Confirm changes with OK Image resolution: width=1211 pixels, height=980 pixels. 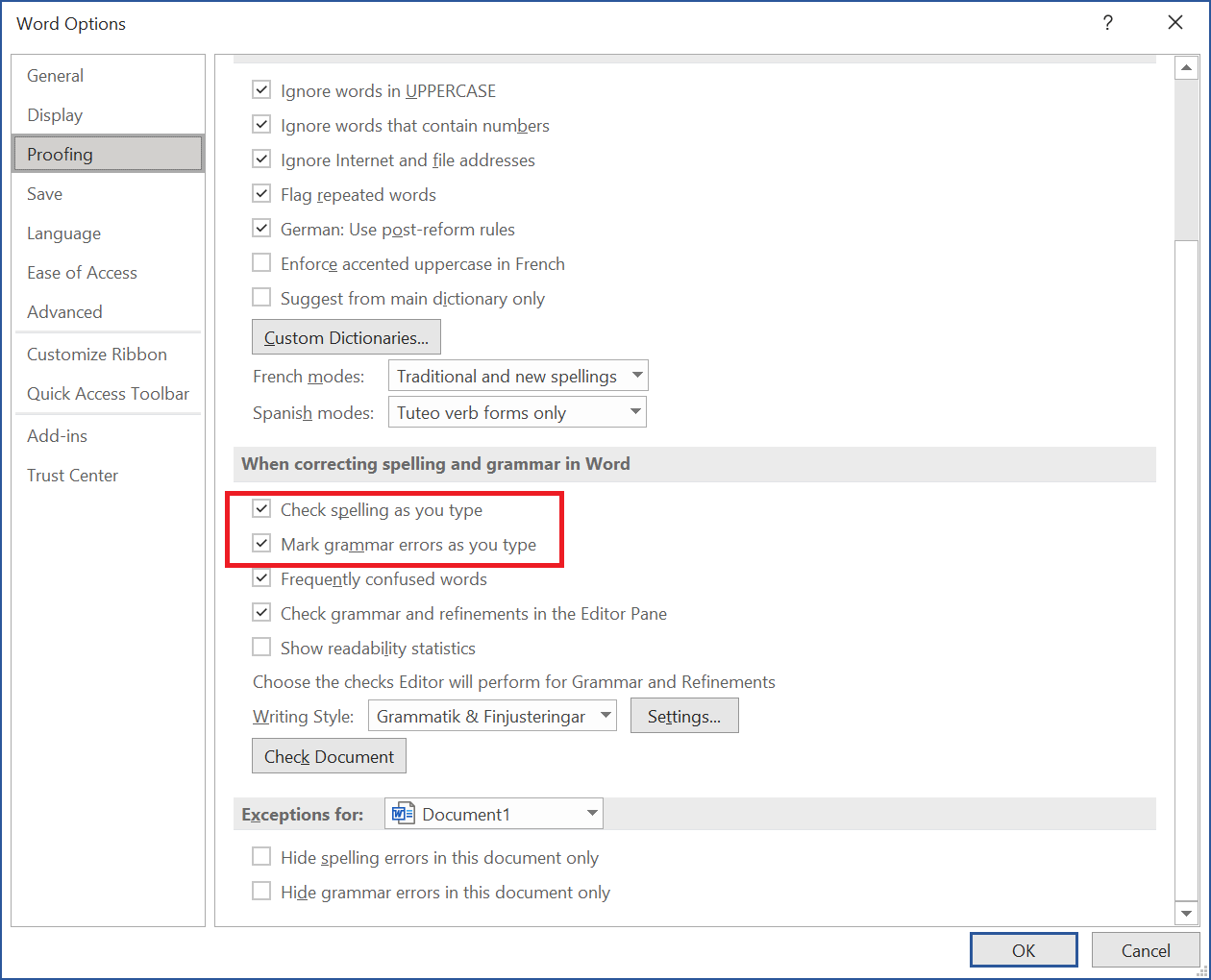click(x=1024, y=949)
